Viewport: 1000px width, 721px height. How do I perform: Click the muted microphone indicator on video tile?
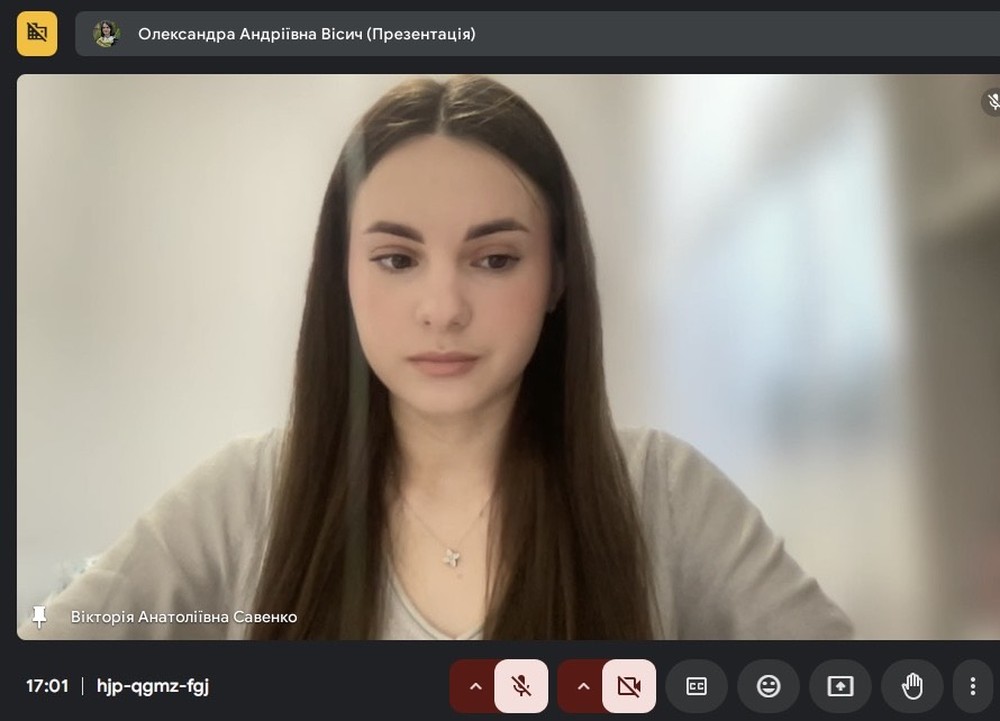tap(992, 100)
